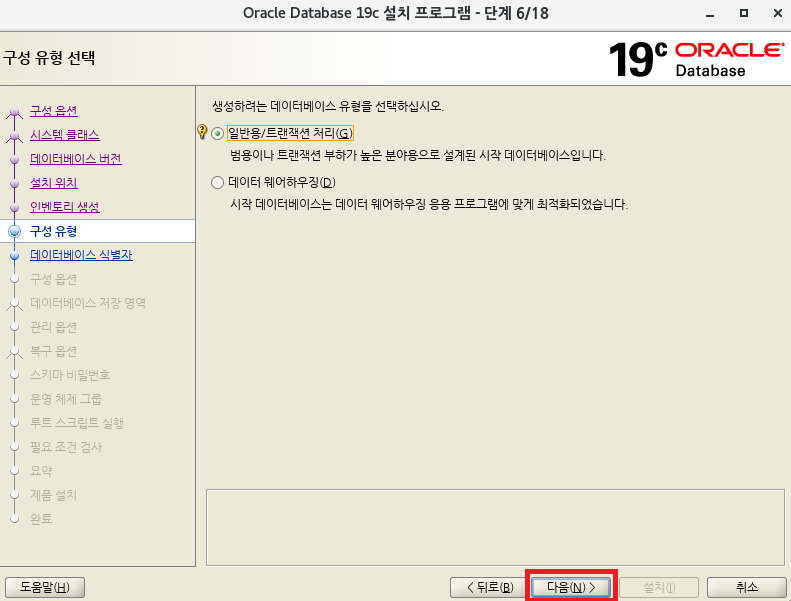Click the 요약 step label

41,471
